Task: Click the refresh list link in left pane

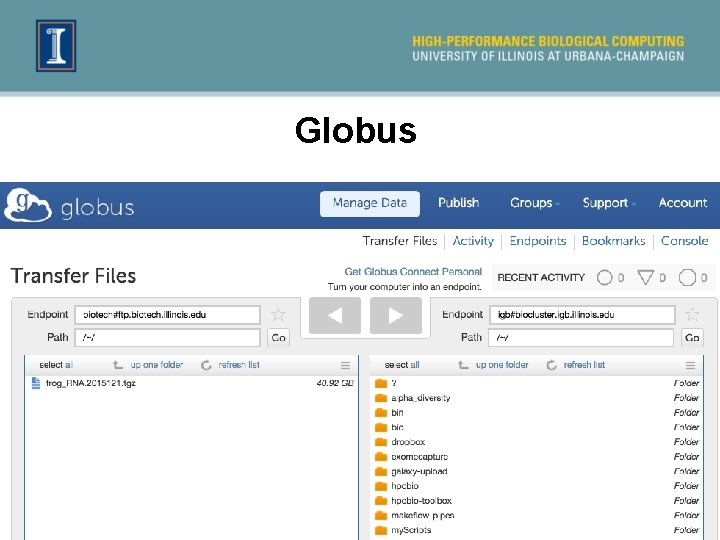Action: [x=239, y=365]
